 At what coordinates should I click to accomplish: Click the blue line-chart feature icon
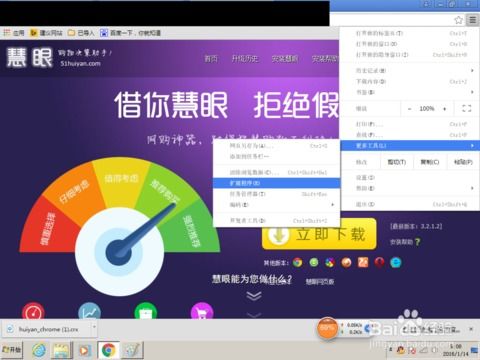[89, 311]
